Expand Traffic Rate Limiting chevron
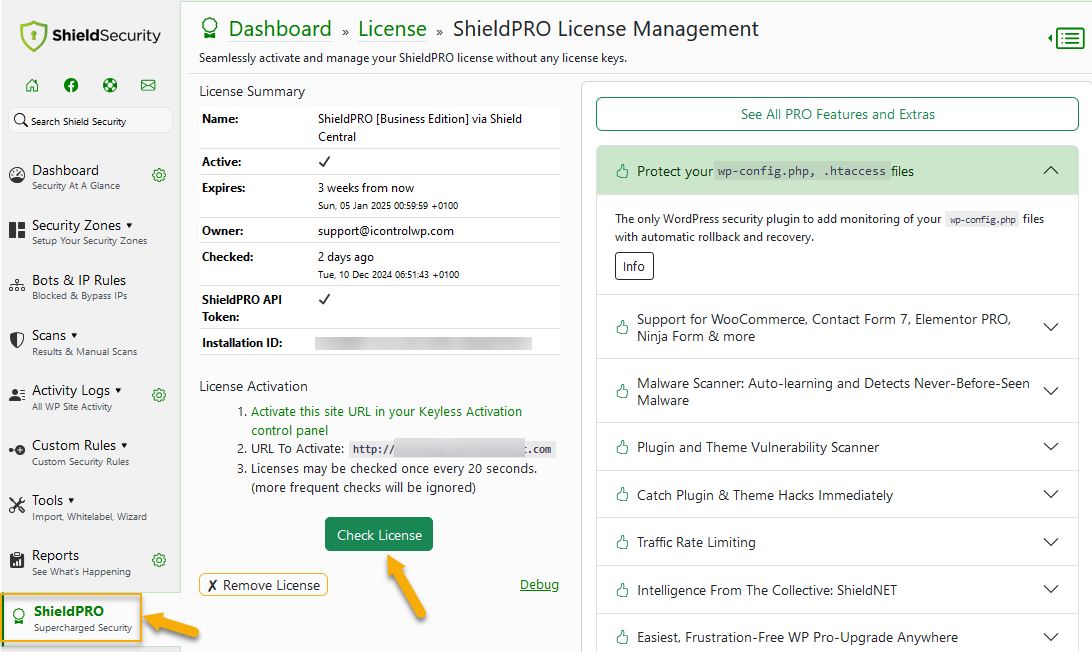 (1051, 542)
